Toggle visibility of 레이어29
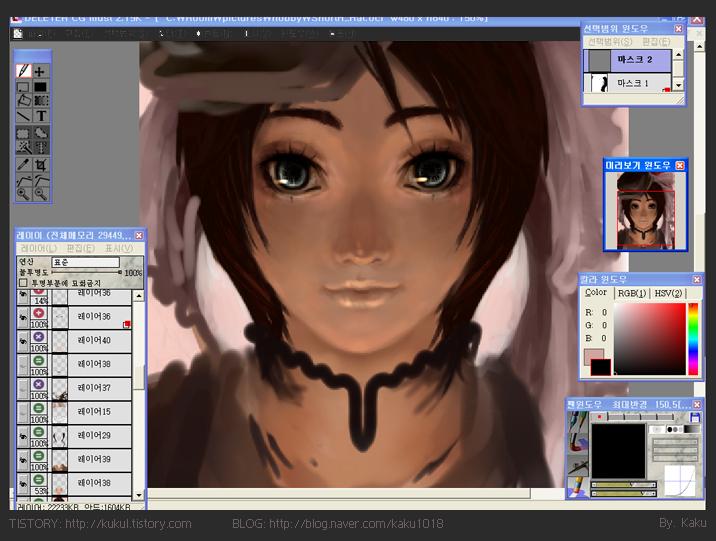The height and width of the screenshot is (541, 716). pos(23,436)
